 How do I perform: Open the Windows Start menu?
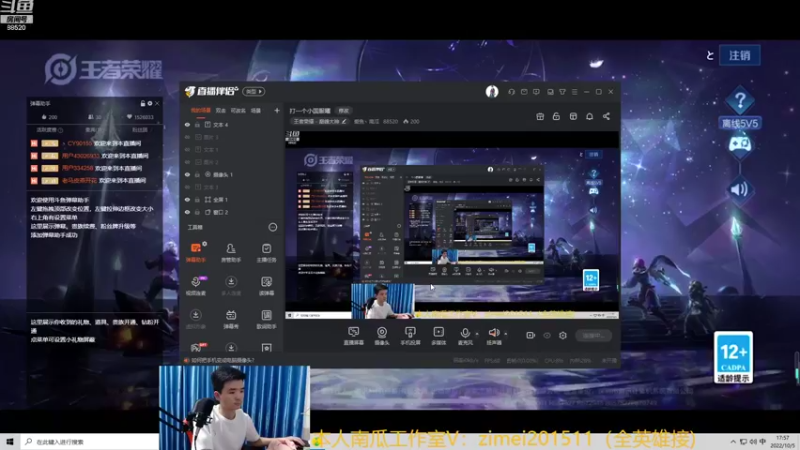tap(10, 441)
